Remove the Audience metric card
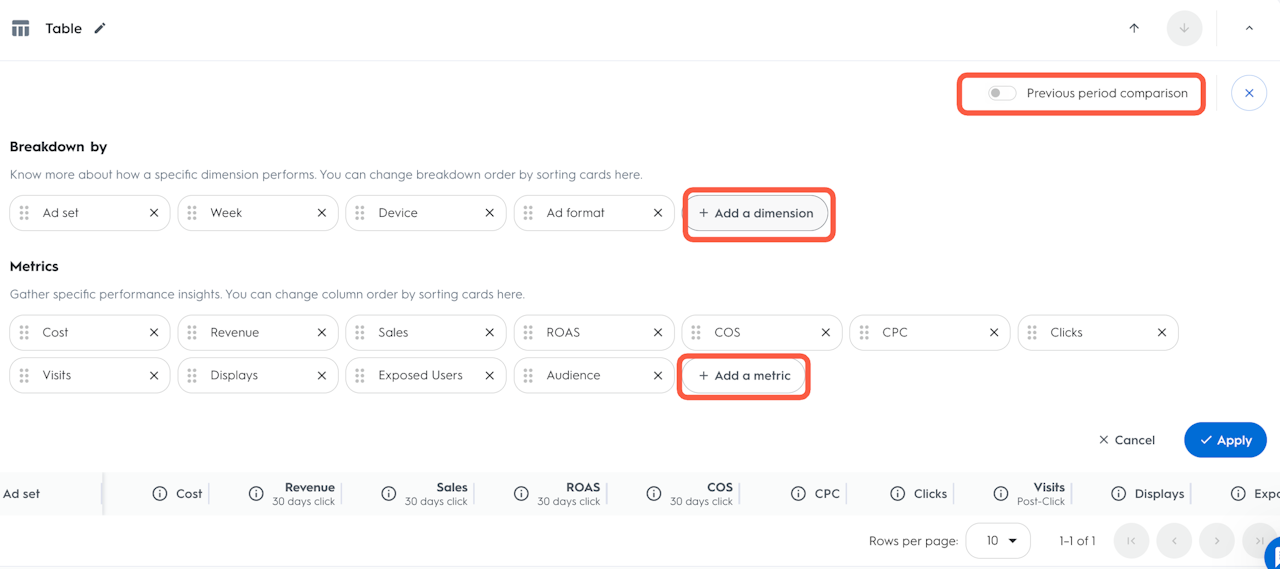This screenshot has width=1280, height=569. 658,376
